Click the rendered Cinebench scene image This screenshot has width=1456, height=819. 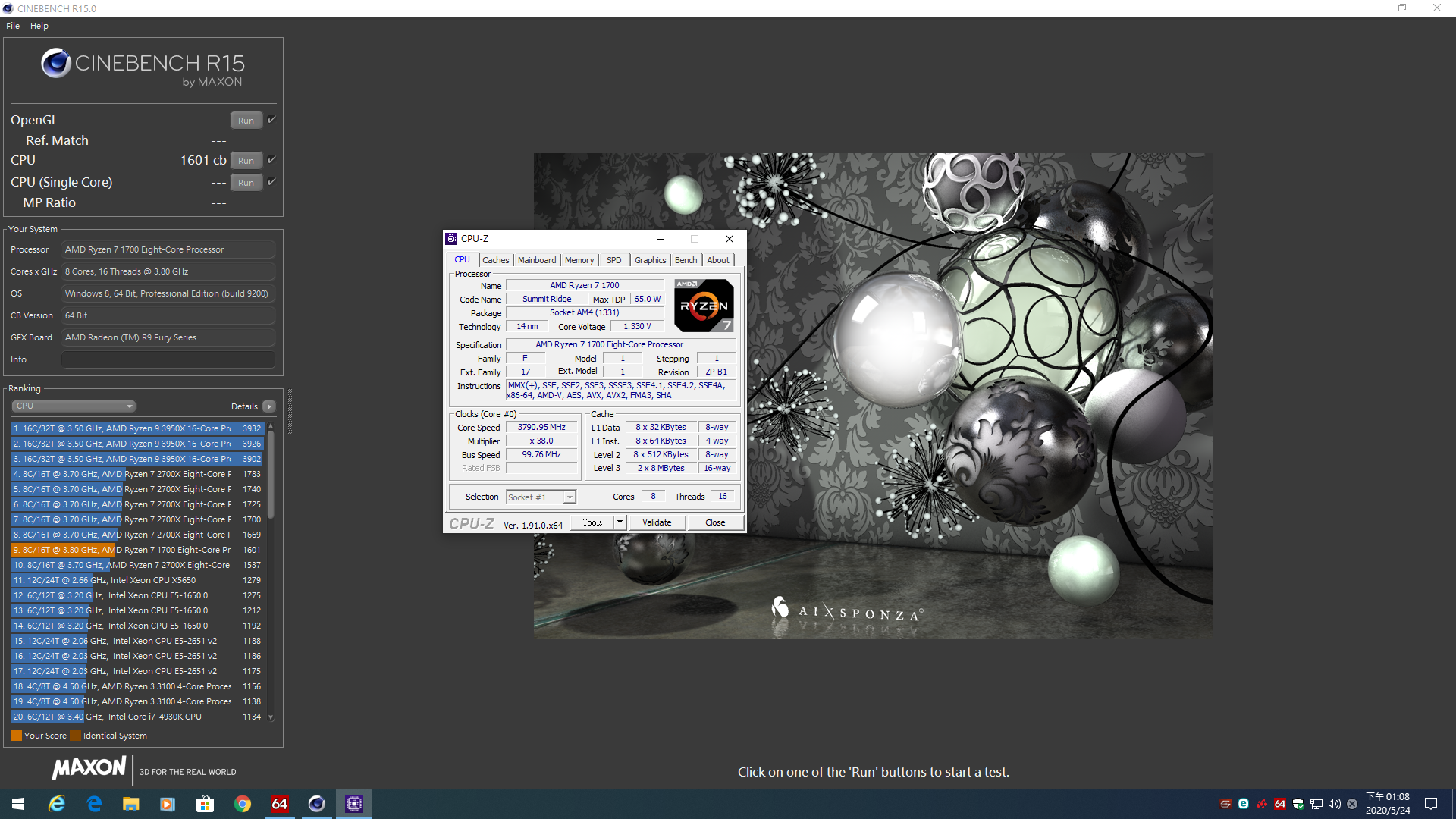[x=873, y=395]
